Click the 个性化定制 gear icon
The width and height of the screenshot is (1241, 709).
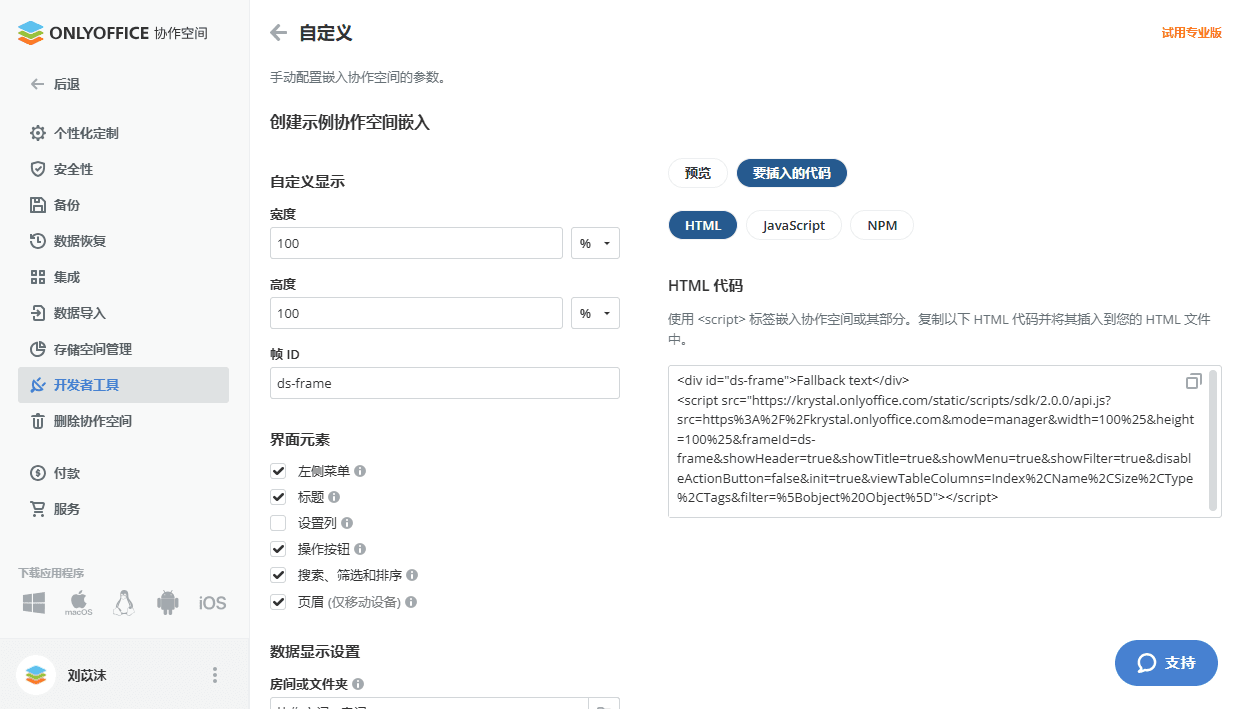tap(38, 133)
